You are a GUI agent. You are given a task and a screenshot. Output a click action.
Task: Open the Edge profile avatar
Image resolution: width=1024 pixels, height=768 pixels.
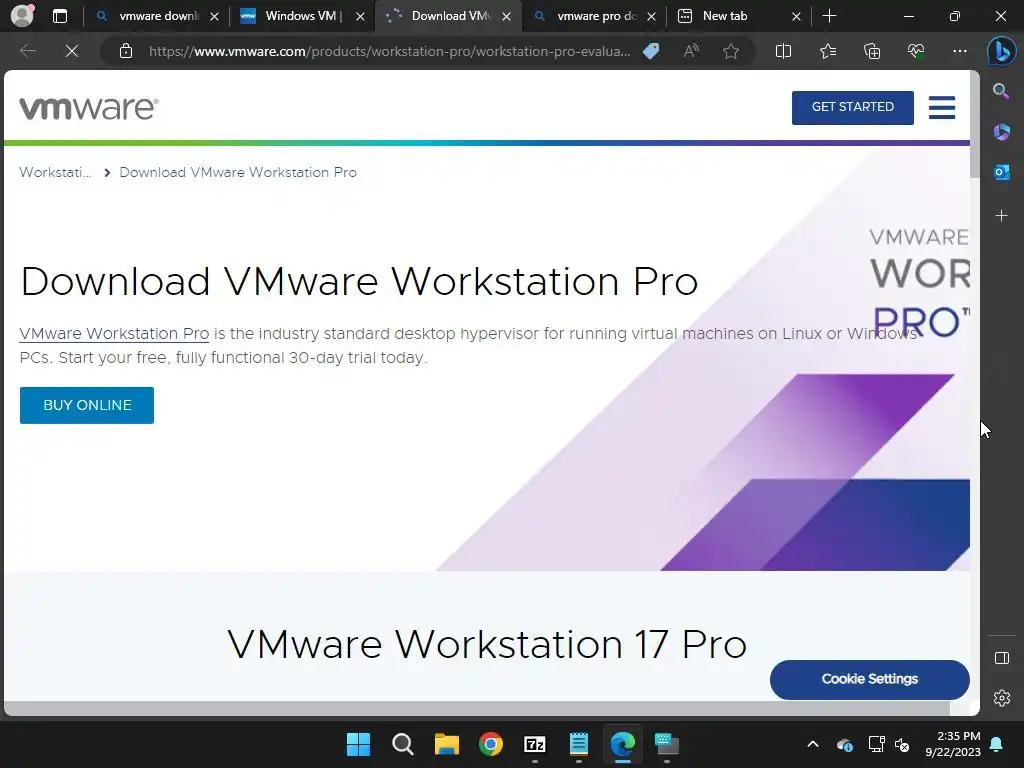pyautogui.click(x=23, y=16)
